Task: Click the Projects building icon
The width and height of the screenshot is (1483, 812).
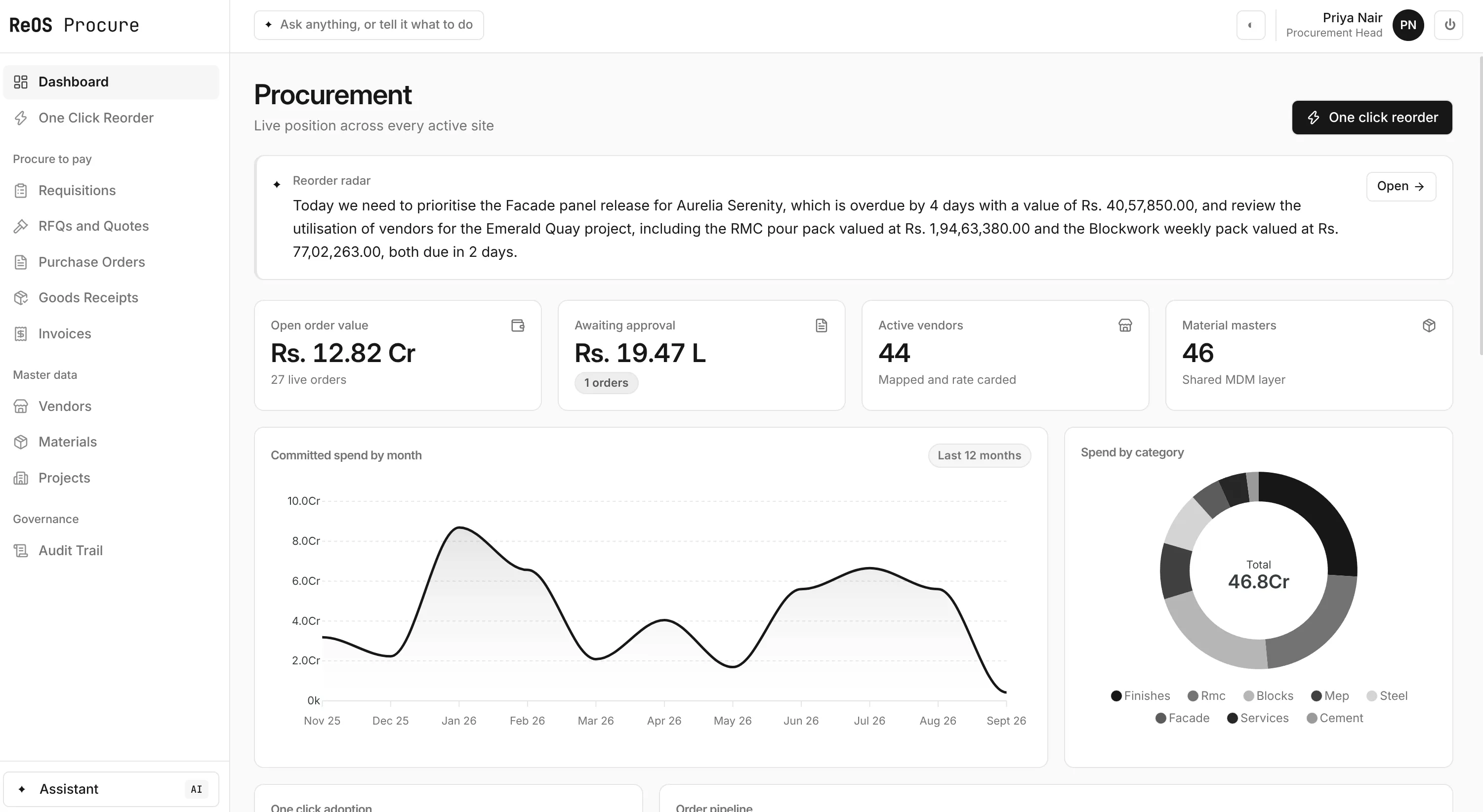Action: pyautogui.click(x=21, y=478)
